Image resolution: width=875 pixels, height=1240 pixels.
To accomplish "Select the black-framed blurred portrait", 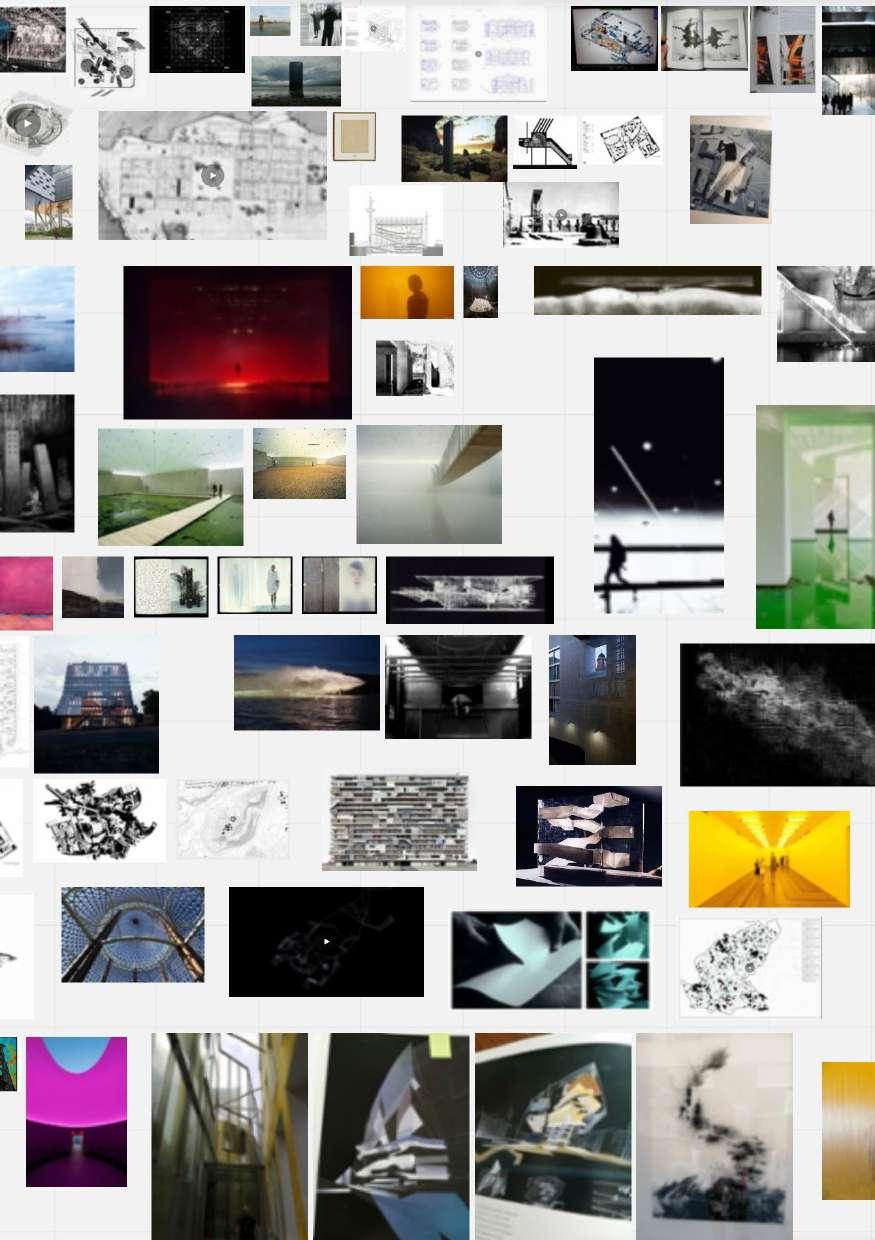I will point(340,585).
